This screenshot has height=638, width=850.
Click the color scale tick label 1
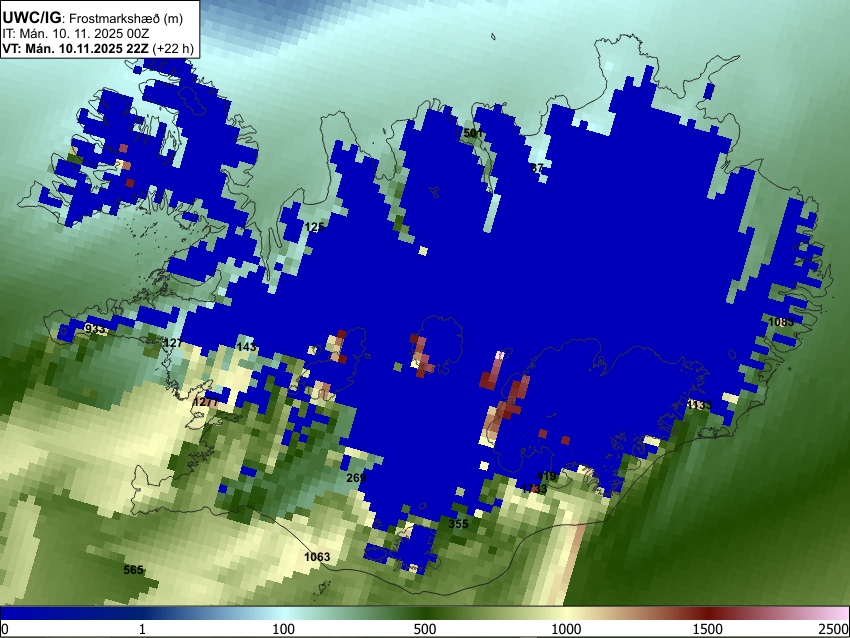coord(142,629)
